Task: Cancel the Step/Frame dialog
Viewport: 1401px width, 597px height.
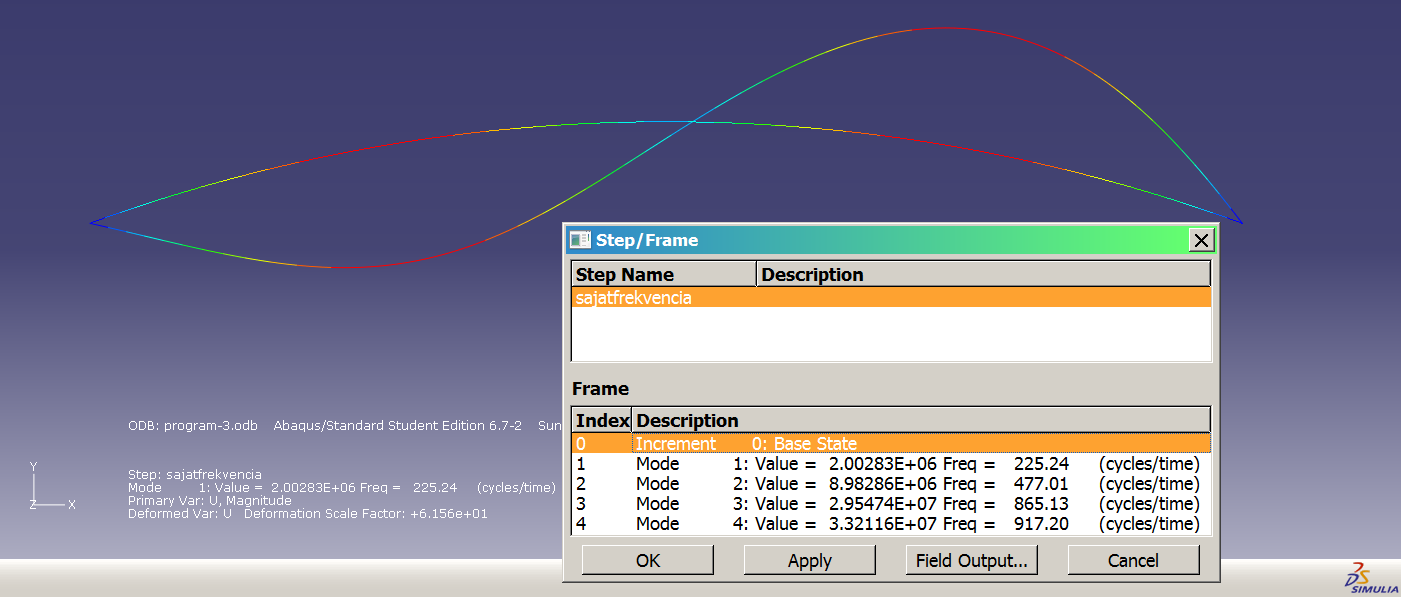Action: click(1134, 560)
